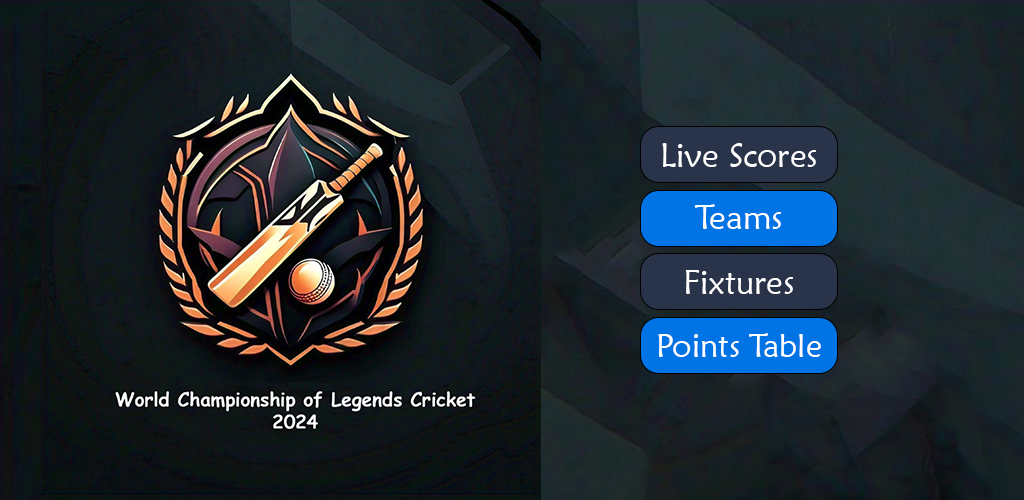Open the Live Scores screen
Image resolution: width=1024 pixels, height=500 pixels.
coord(739,155)
